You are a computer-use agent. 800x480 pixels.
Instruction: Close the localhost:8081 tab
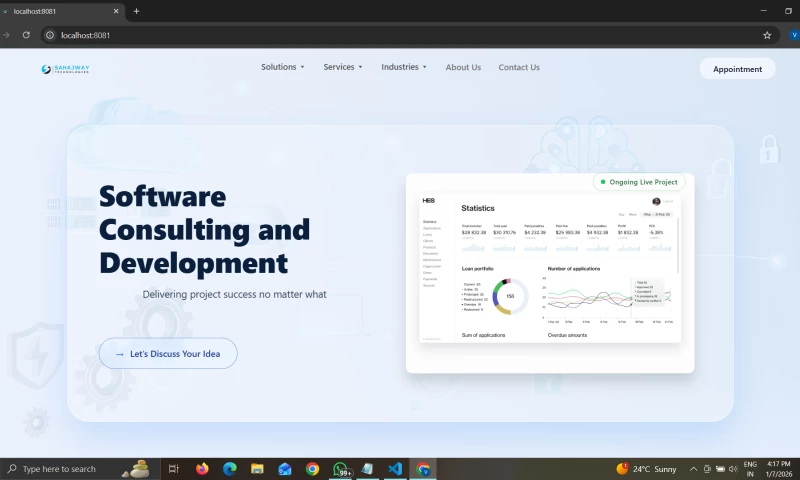point(116,11)
